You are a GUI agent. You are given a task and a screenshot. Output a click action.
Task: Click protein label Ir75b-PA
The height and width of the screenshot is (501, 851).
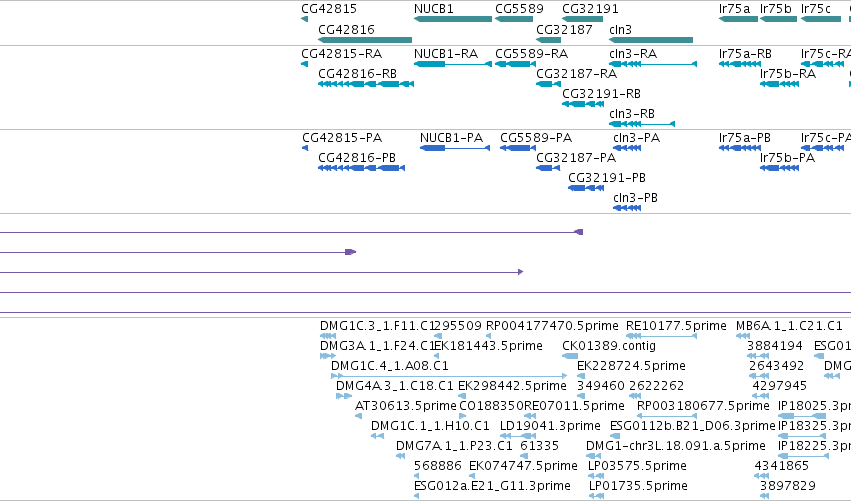[787, 158]
